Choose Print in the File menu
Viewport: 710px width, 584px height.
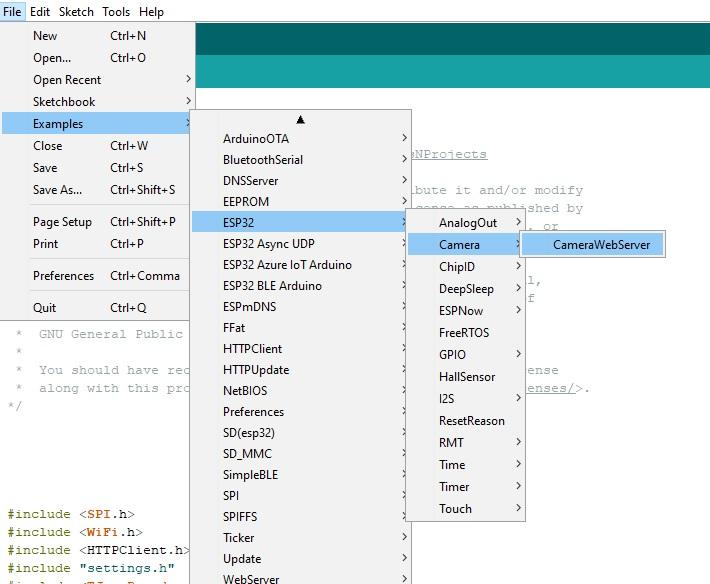pos(97,244)
